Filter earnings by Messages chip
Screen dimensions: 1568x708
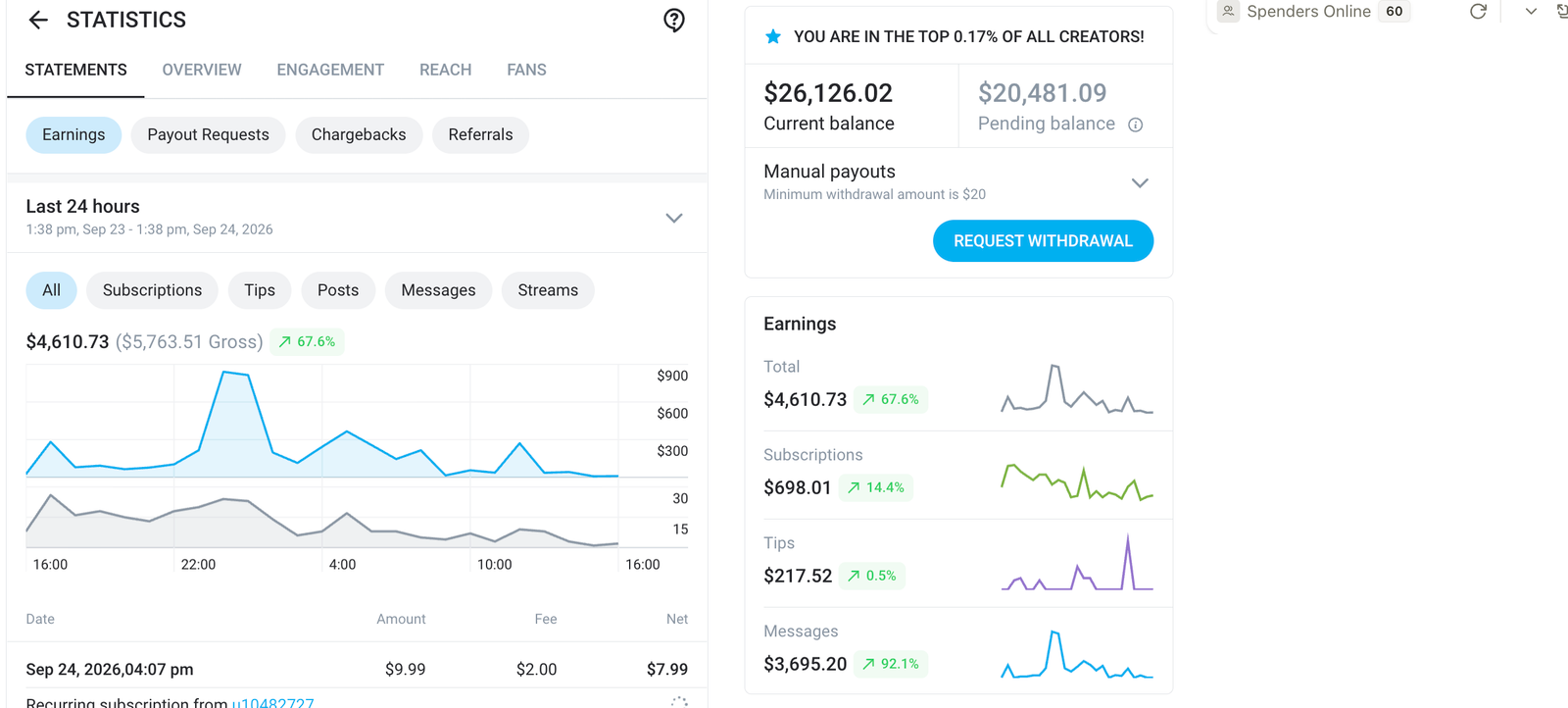(x=438, y=290)
